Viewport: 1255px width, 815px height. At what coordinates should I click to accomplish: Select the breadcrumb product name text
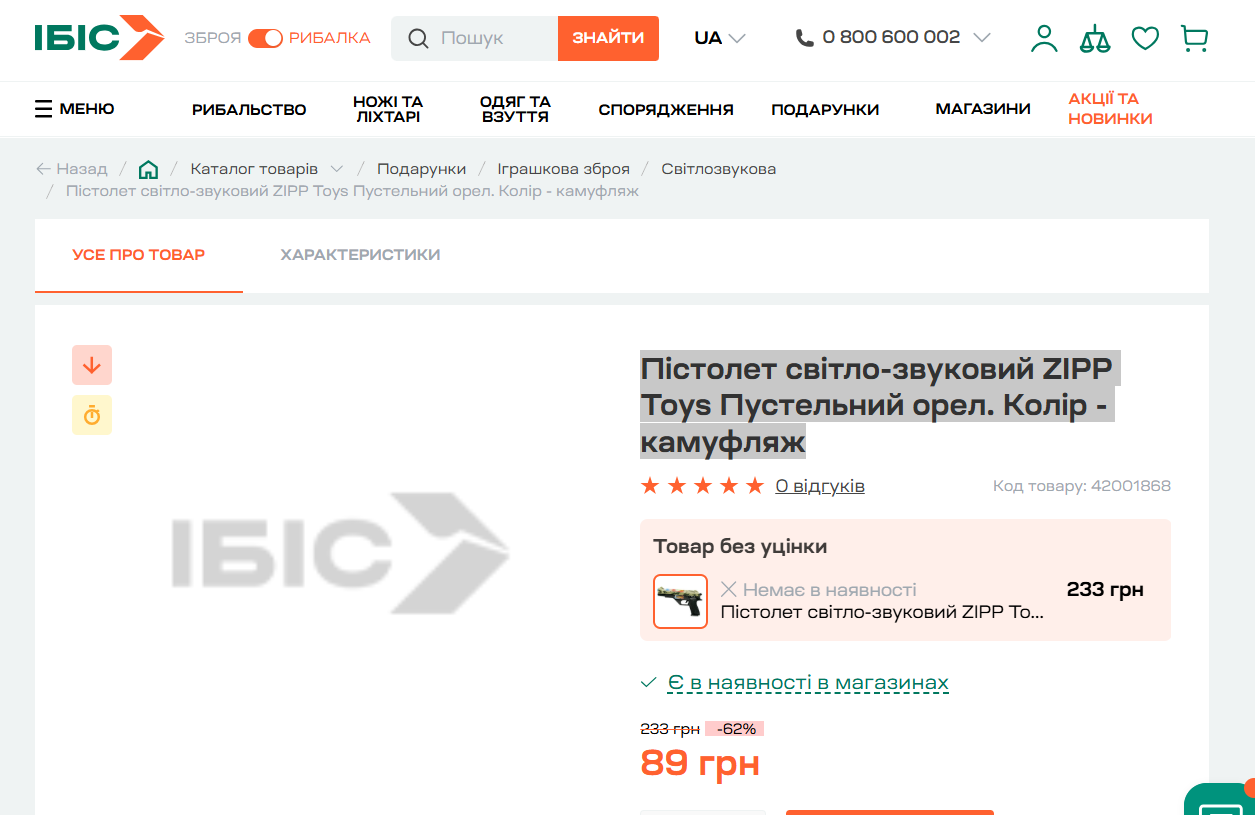tap(352, 190)
